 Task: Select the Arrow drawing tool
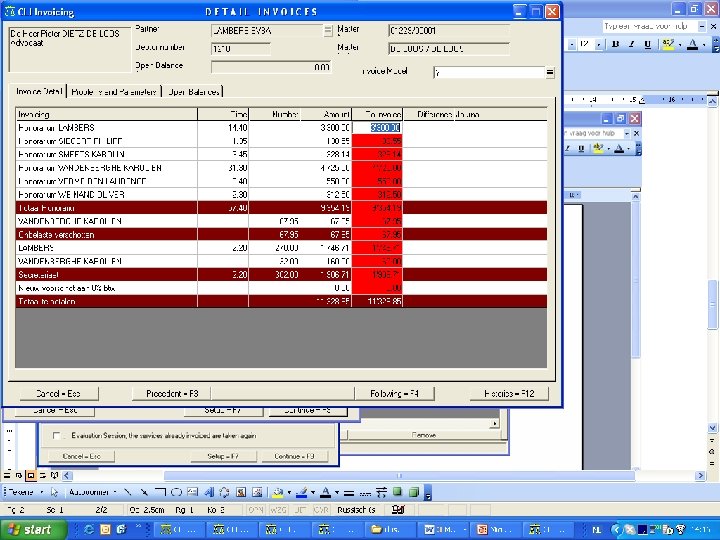pos(144,492)
